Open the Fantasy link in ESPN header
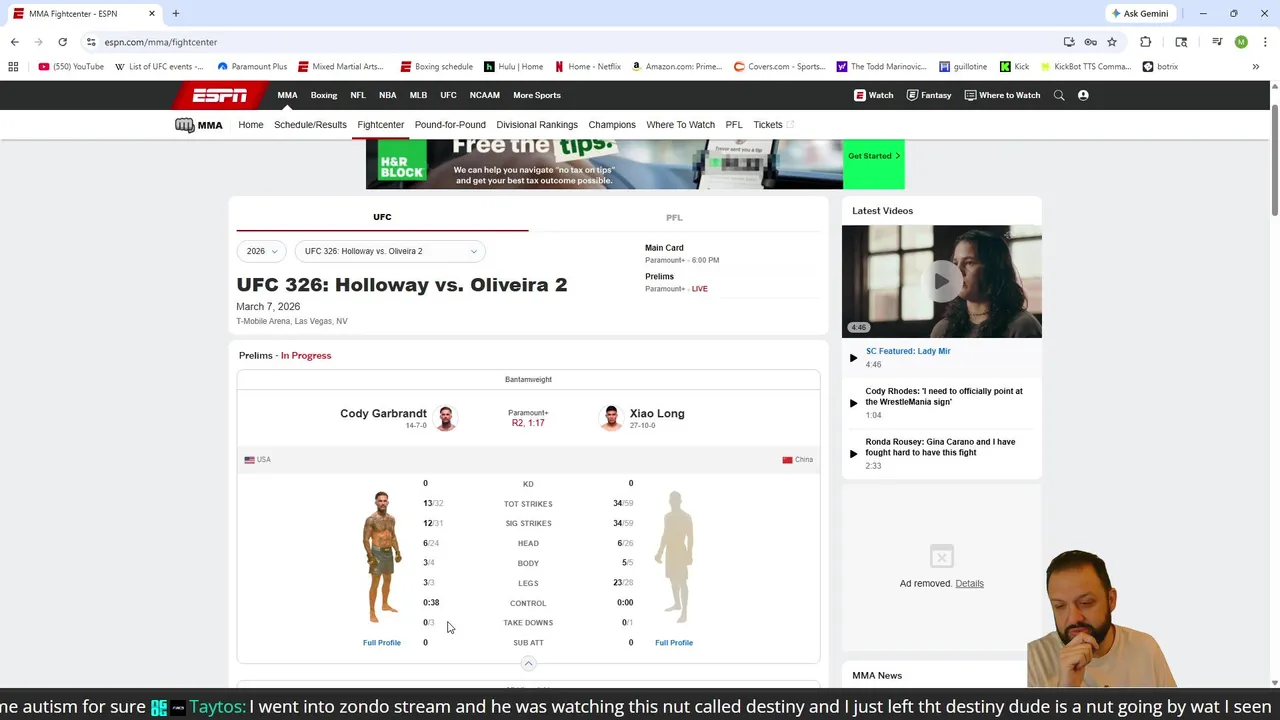This screenshot has width=1280, height=720. click(x=929, y=95)
